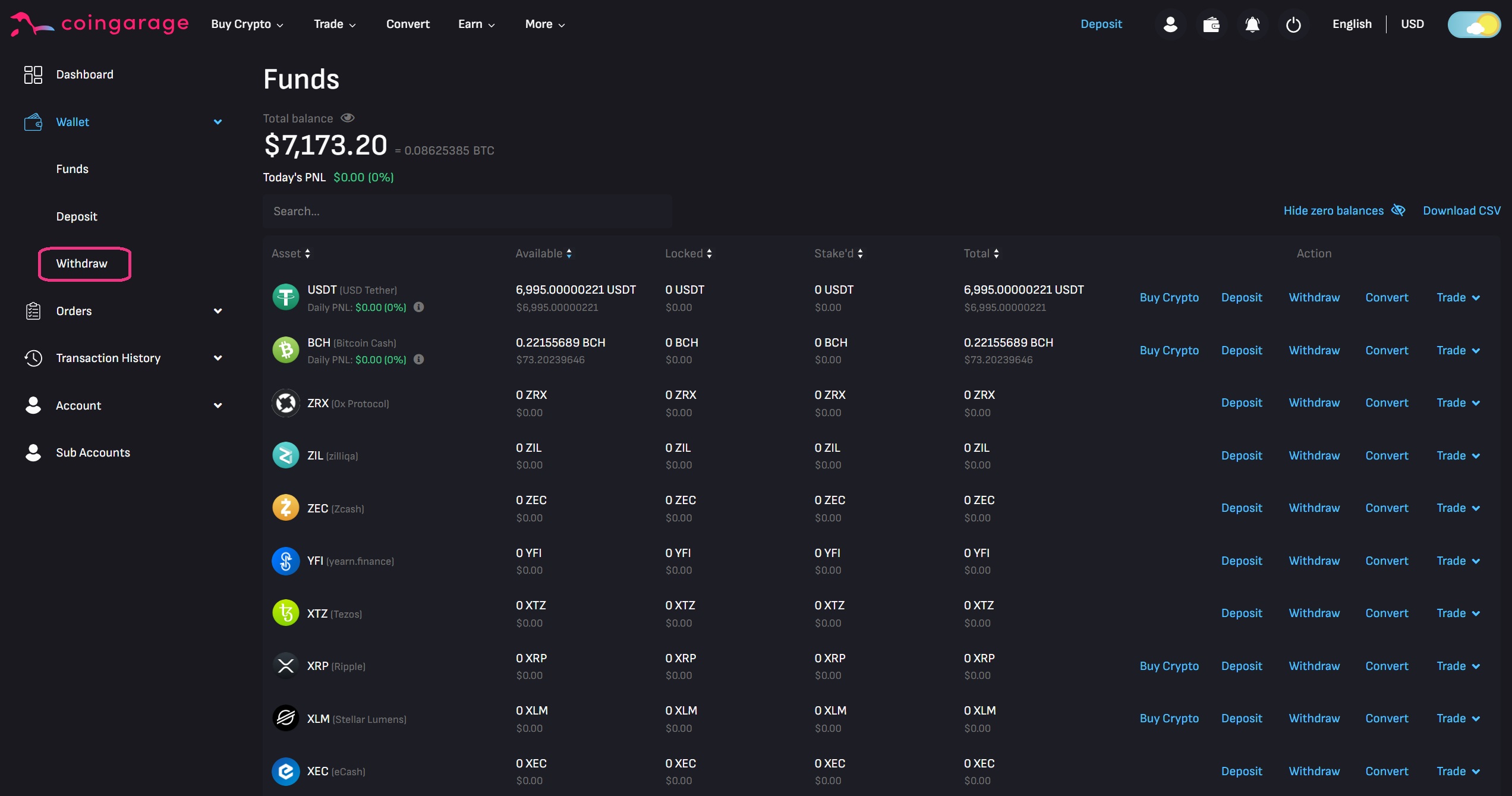Open More dropdown menu
Viewport: 1512px width, 796px height.
tap(545, 24)
